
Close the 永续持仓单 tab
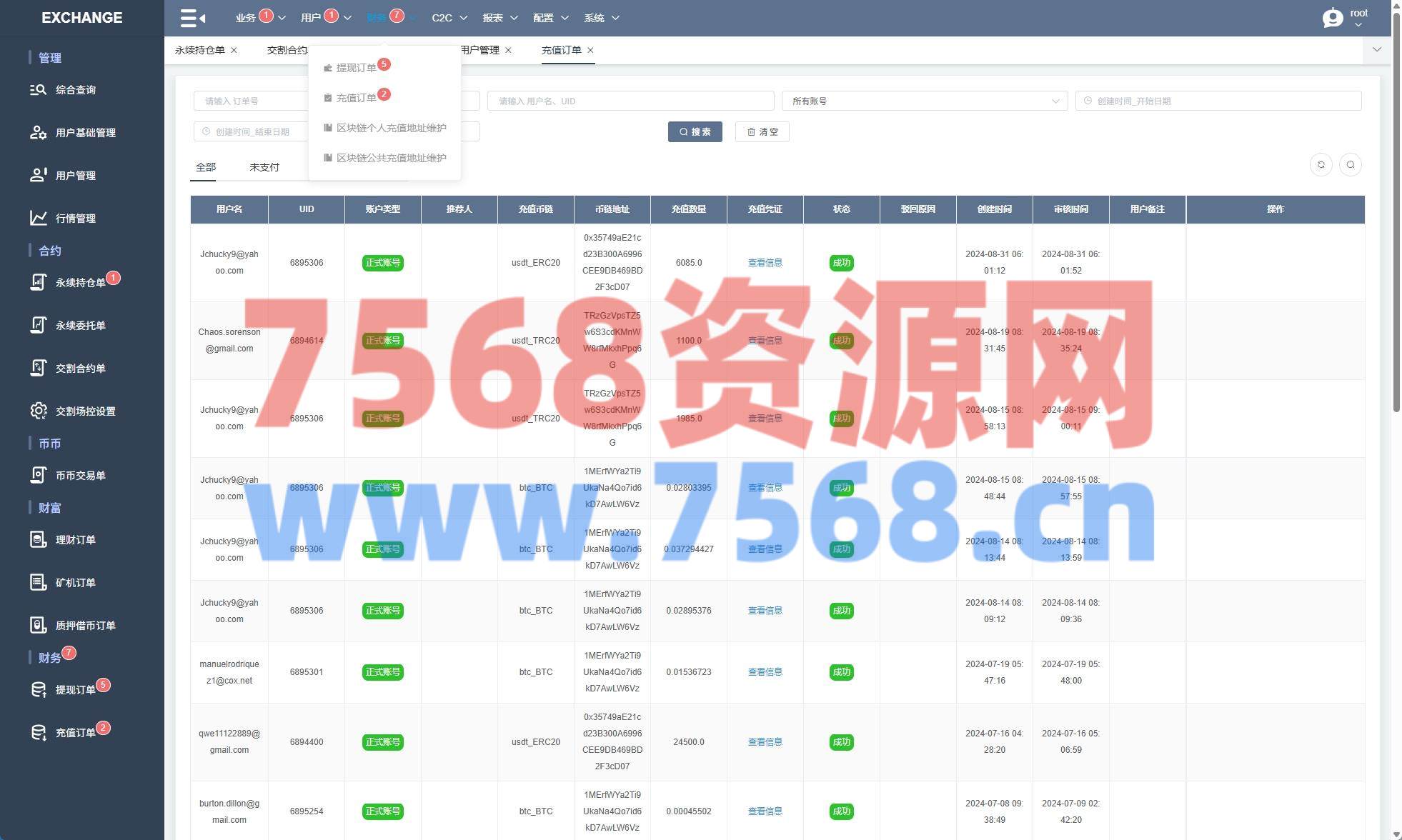click(x=234, y=50)
